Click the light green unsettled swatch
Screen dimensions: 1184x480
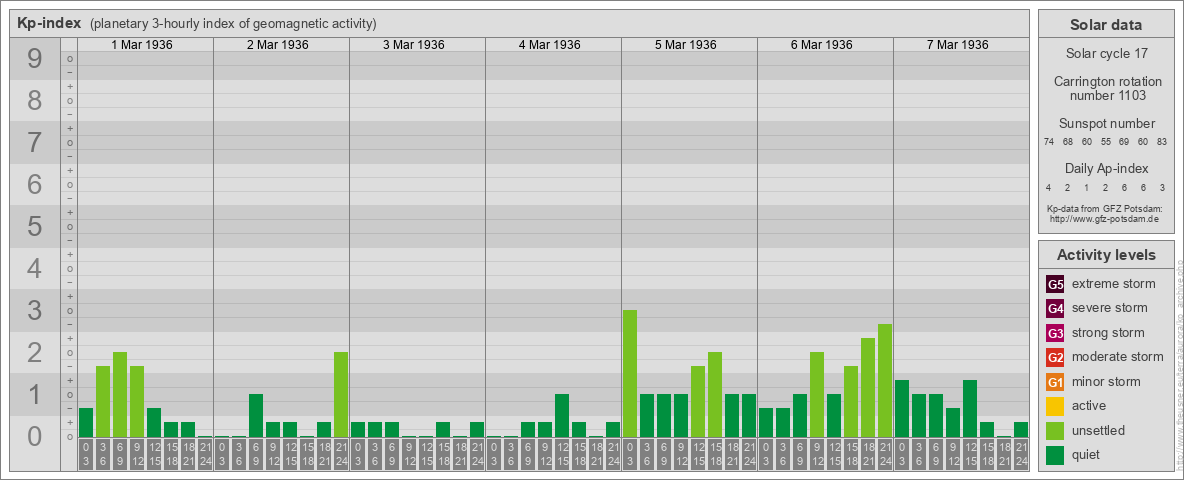[1055, 431]
